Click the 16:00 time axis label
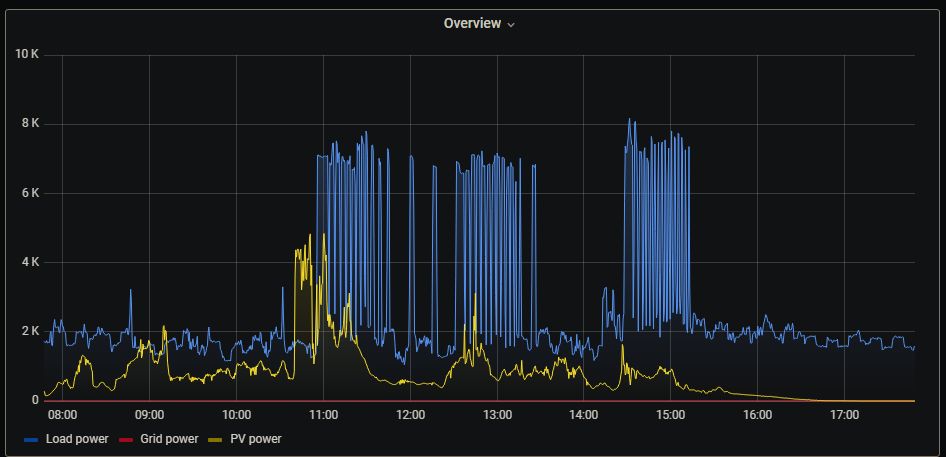 (x=758, y=415)
